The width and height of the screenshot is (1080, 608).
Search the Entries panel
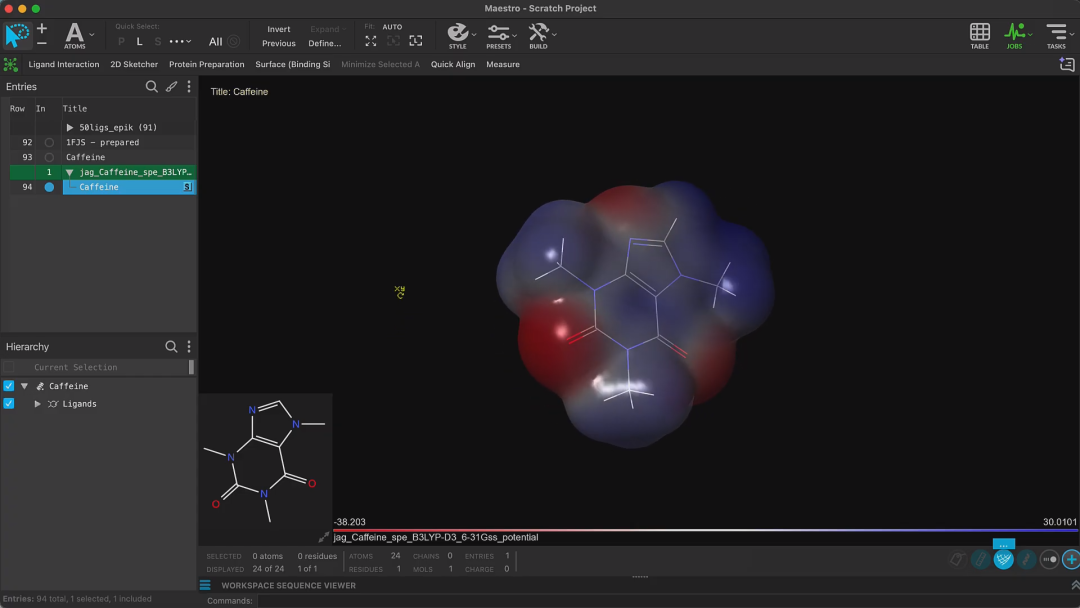(x=152, y=87)
